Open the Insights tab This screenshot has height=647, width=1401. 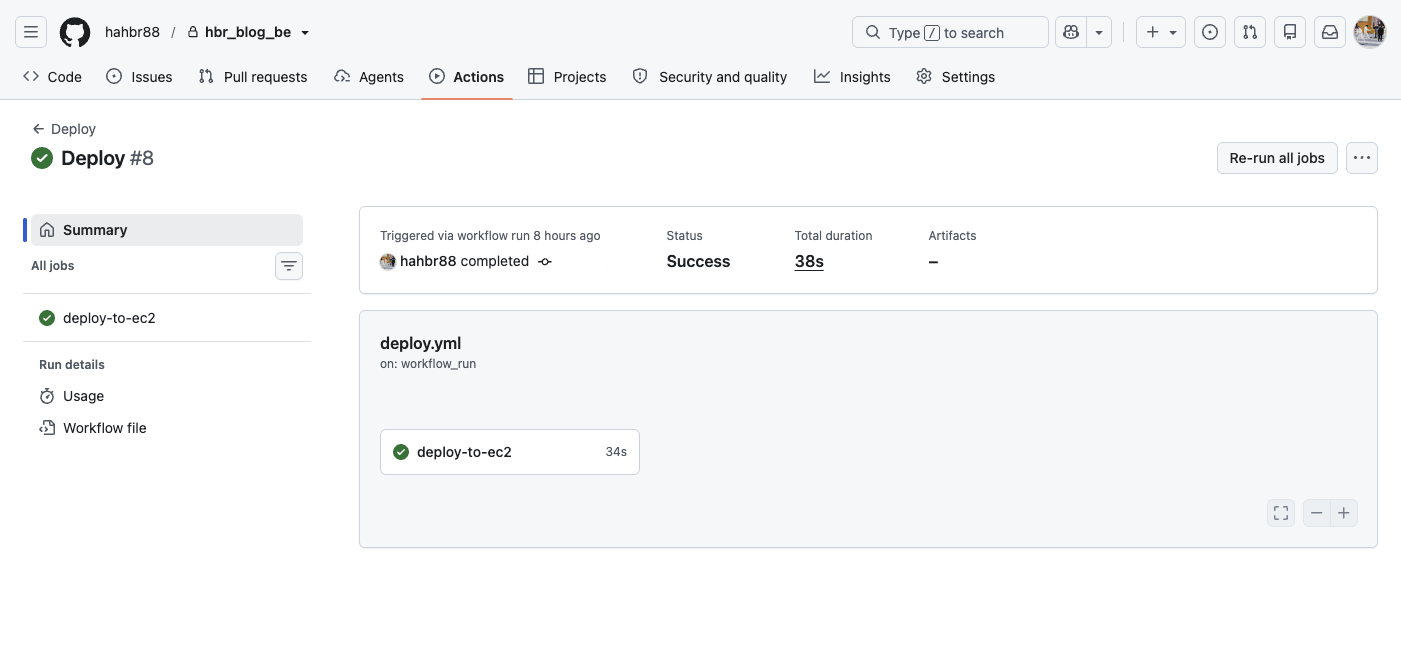[x=852, y=77]
